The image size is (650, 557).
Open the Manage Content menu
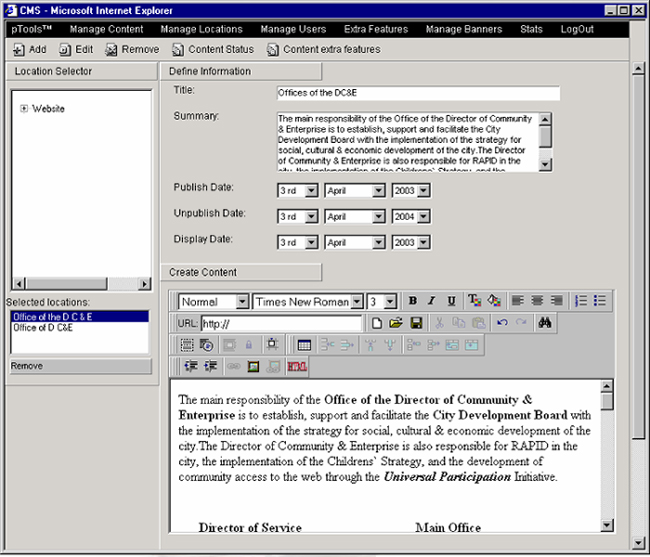coord(107,29)
